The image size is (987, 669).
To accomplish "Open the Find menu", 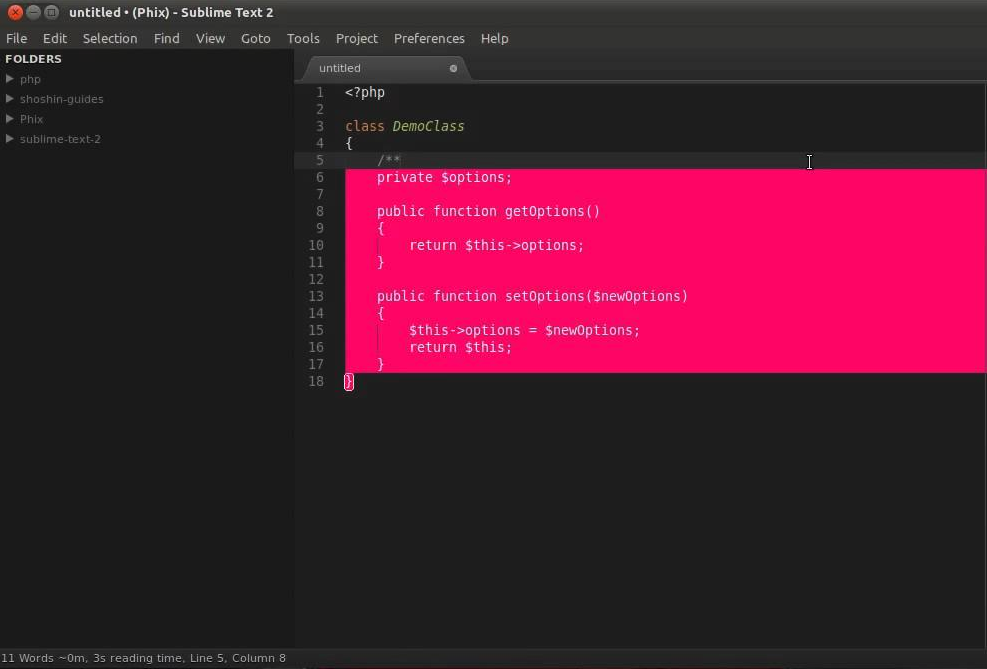I will pyautogui.click(x=167, y=38).
